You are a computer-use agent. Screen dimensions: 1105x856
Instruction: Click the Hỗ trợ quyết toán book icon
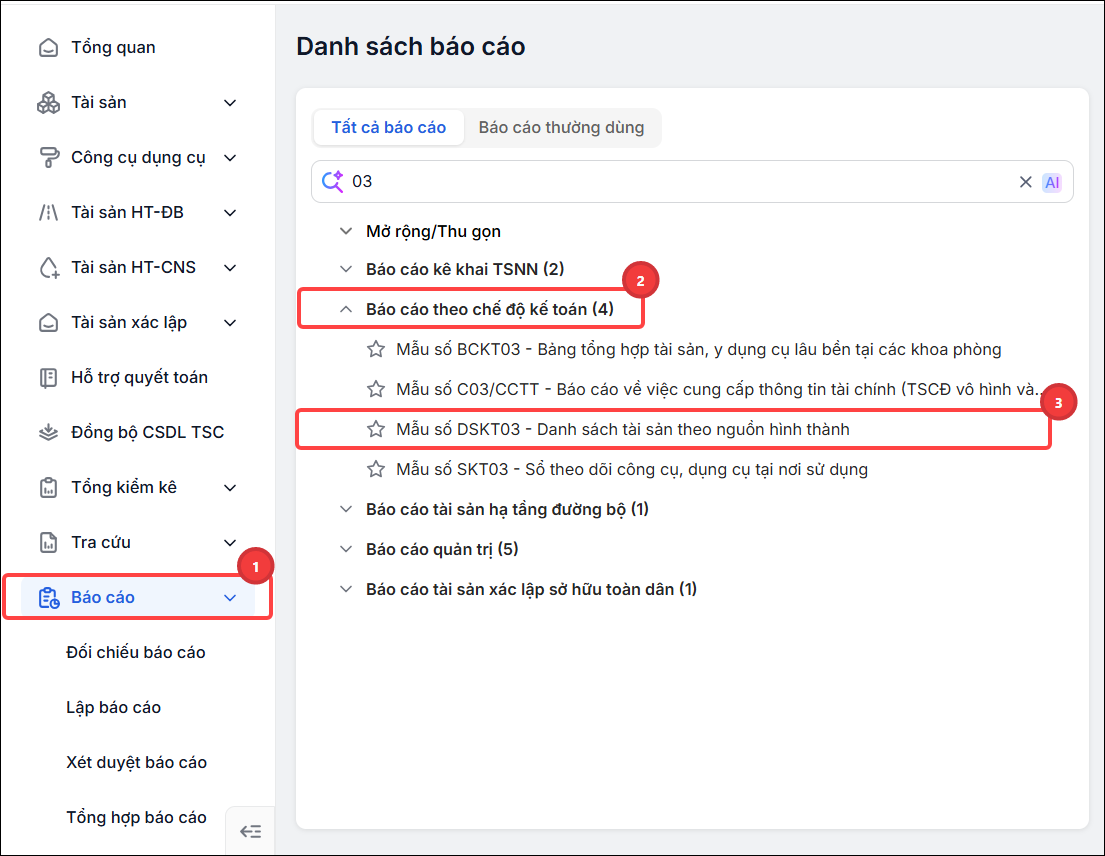tap(48, 378)
